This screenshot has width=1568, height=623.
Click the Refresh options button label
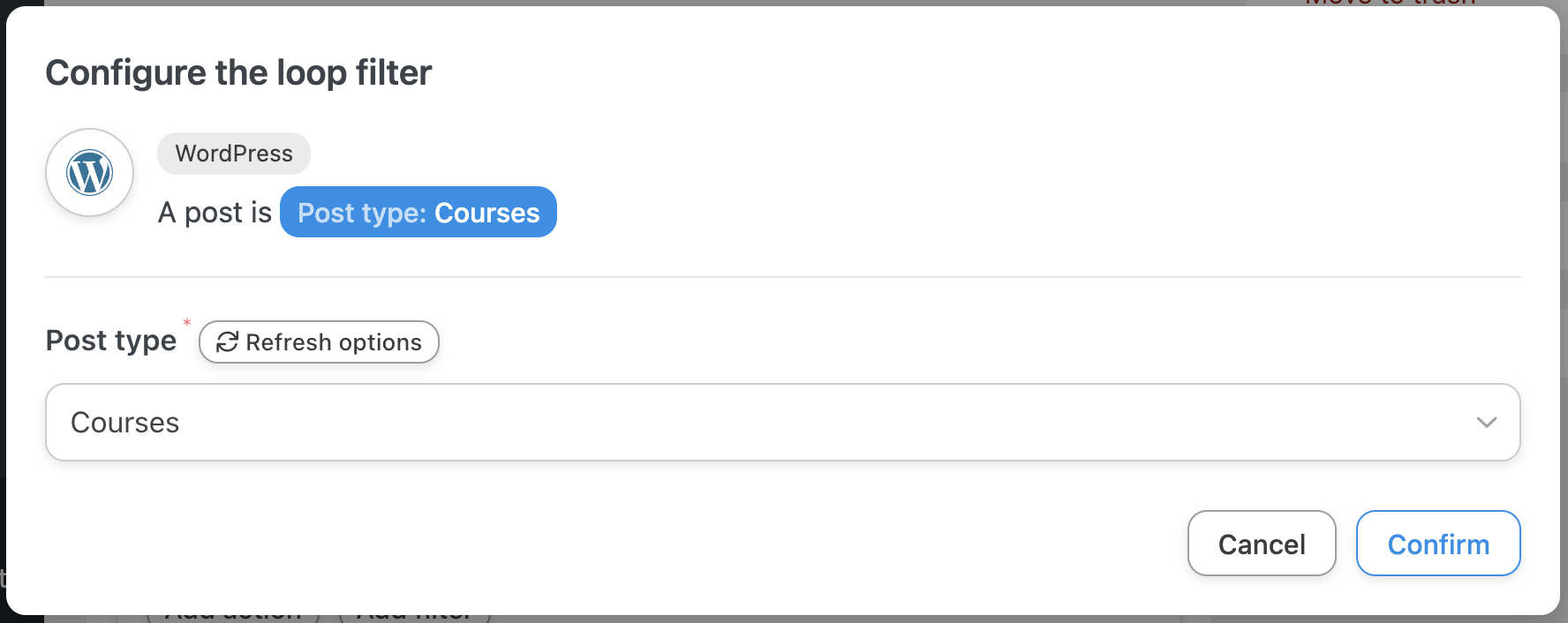click(x=333, y=342)
